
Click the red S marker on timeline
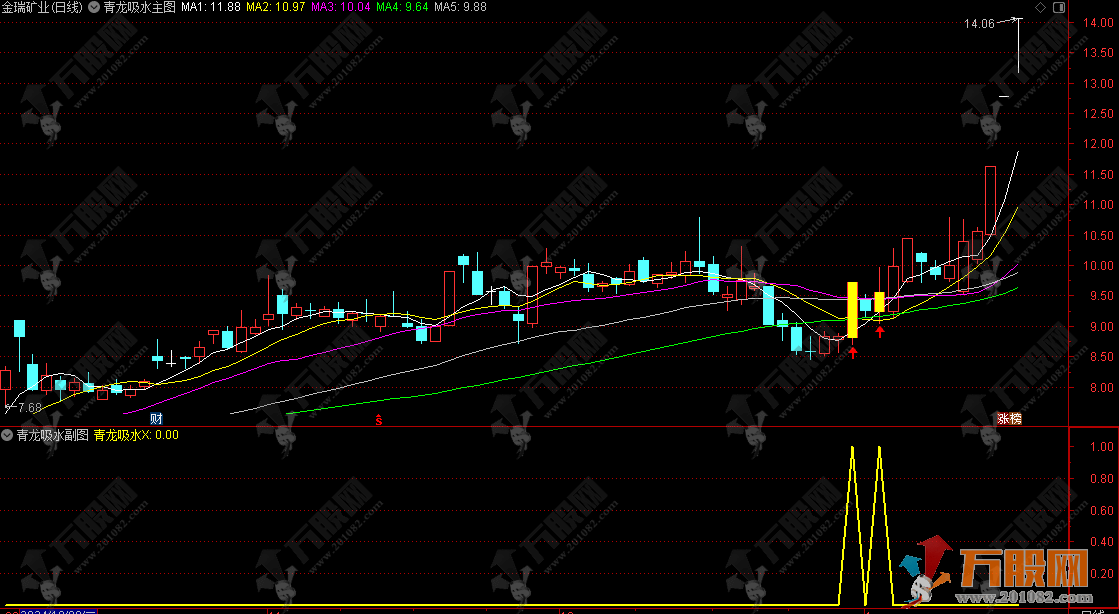click(379, 420)
